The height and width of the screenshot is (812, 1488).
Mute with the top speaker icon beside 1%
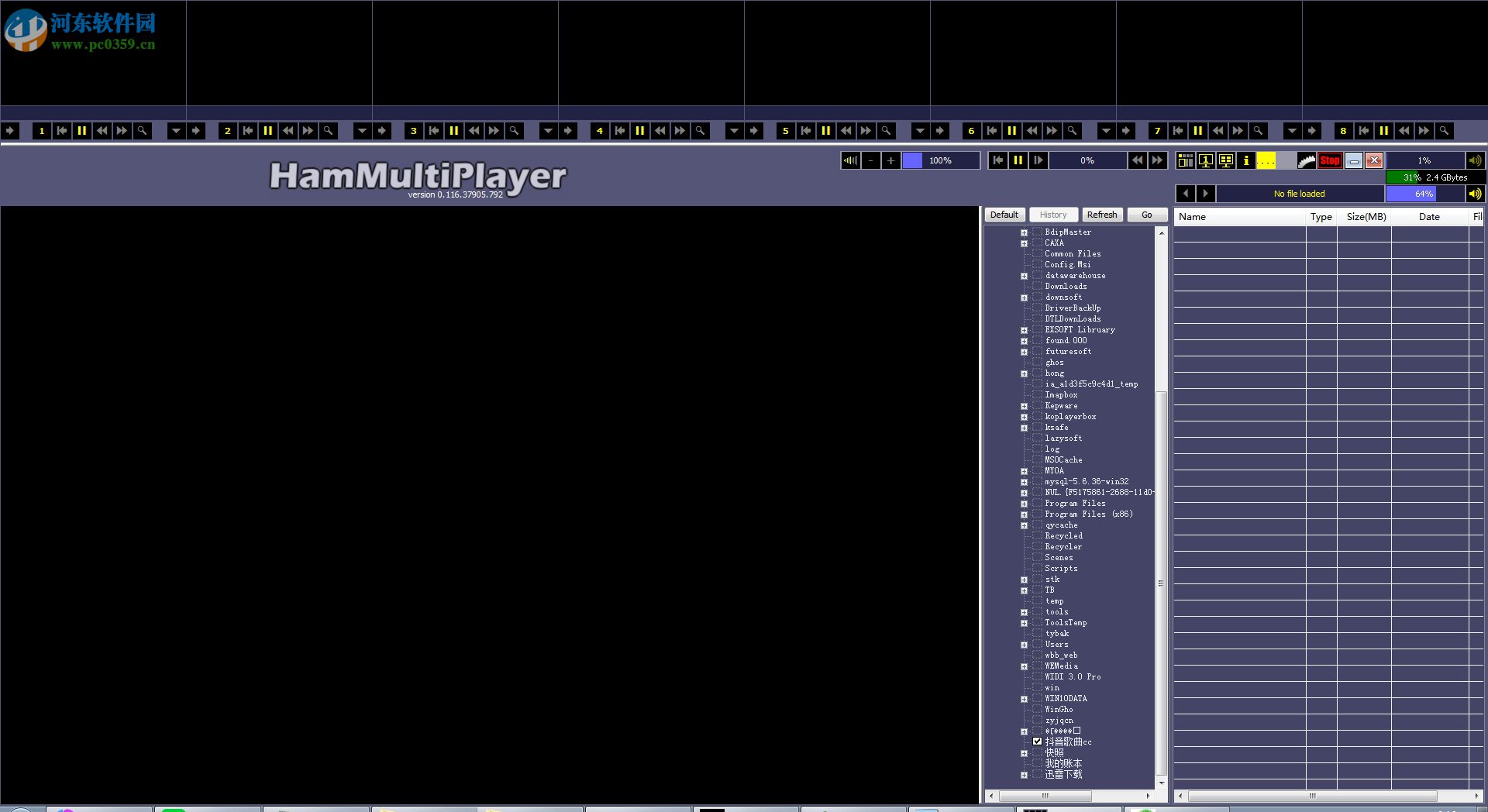point(1475,160)
